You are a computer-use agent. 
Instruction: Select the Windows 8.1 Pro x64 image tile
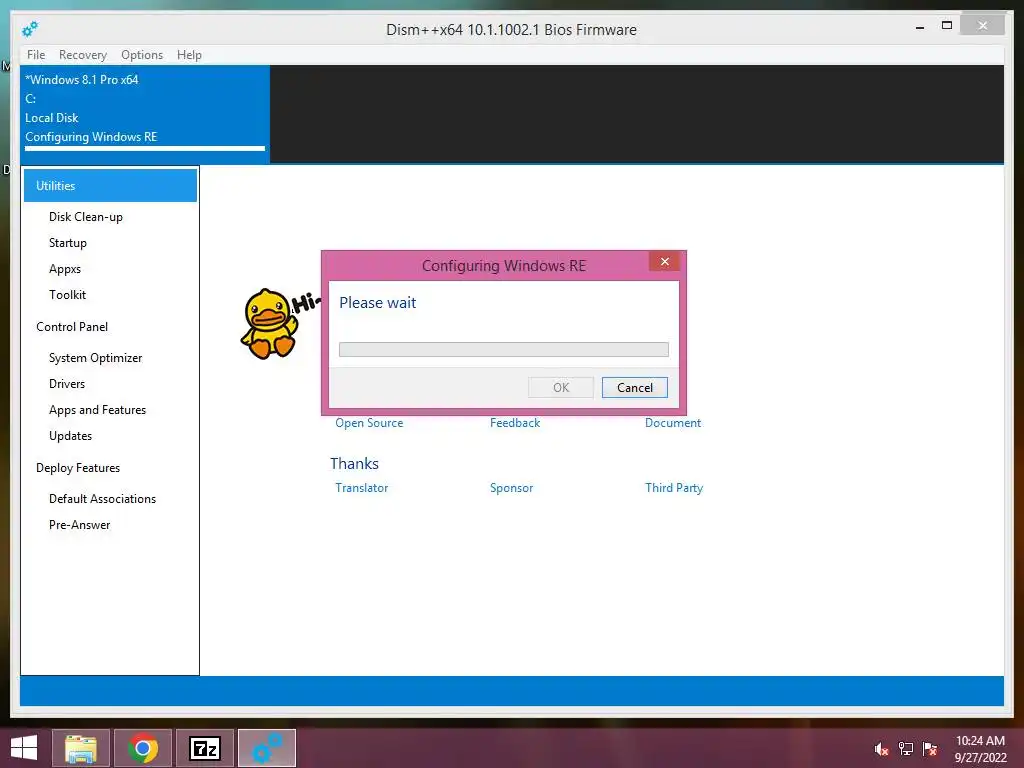point(144,114)
